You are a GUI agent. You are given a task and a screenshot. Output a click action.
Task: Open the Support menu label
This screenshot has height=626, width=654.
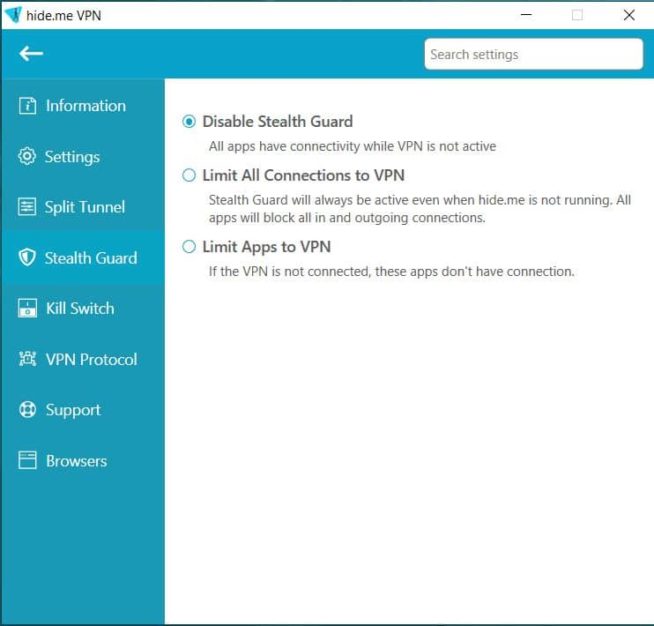tap(73, 410)
